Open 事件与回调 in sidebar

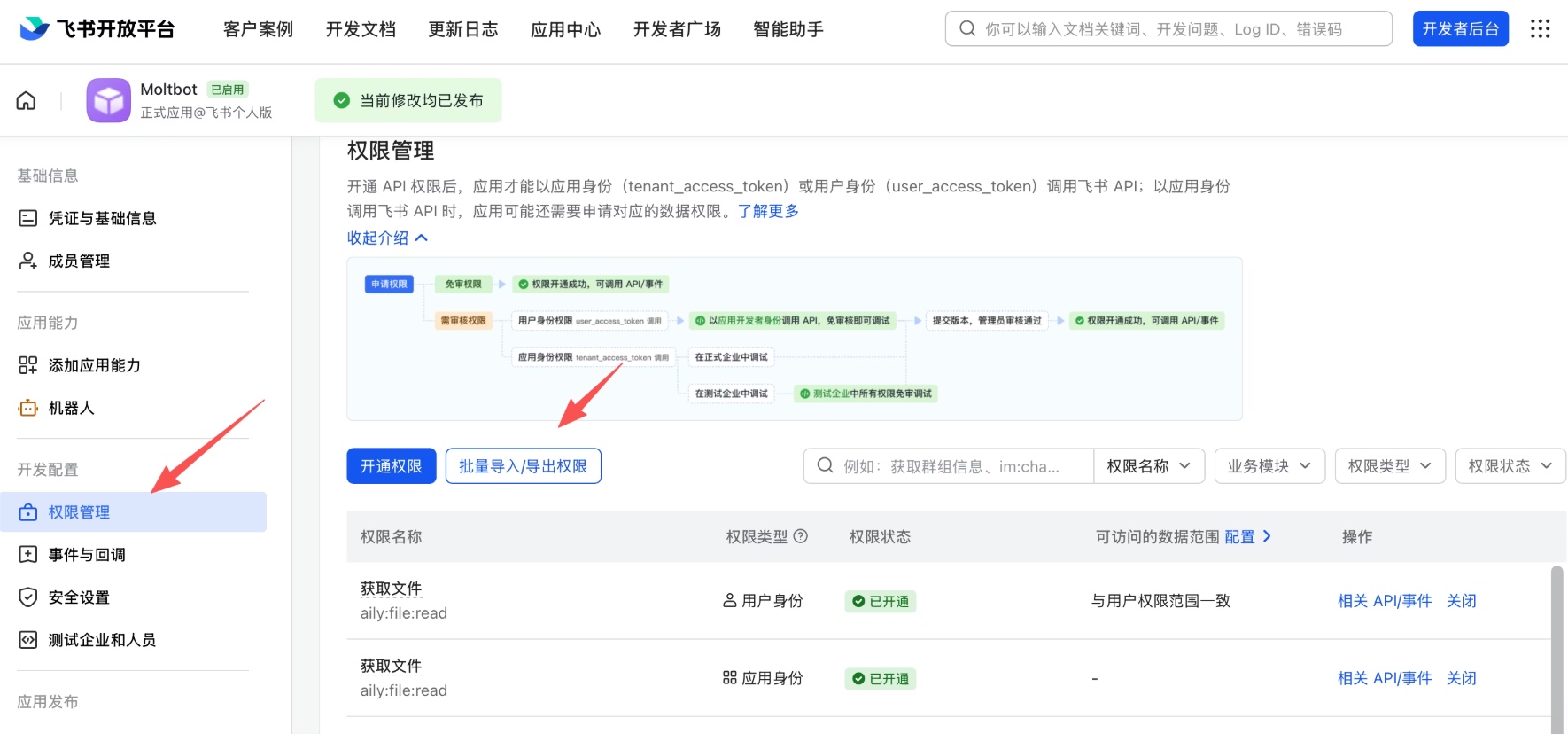click(87, 555)
